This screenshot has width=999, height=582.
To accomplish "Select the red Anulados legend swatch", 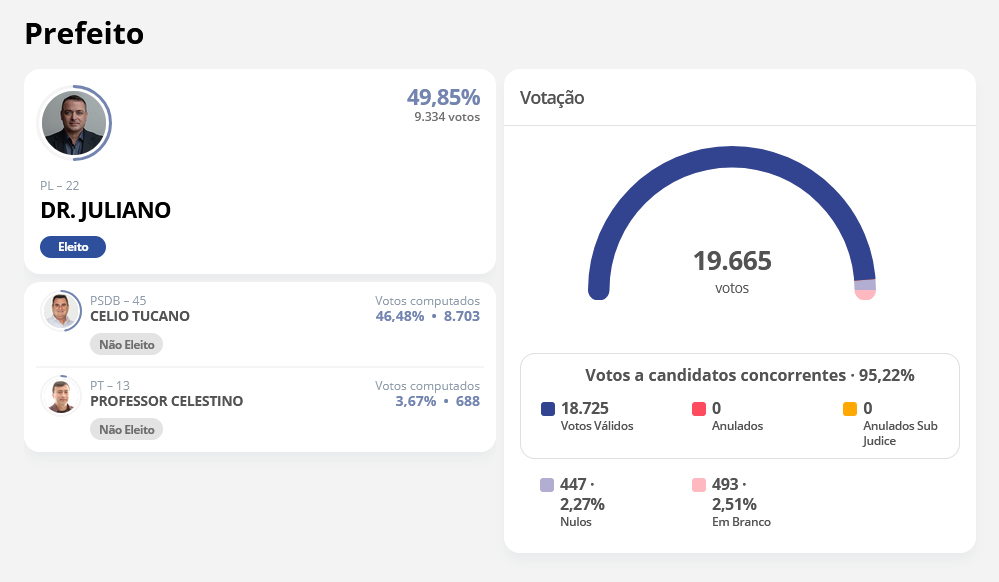I will [x=699, y=409].
